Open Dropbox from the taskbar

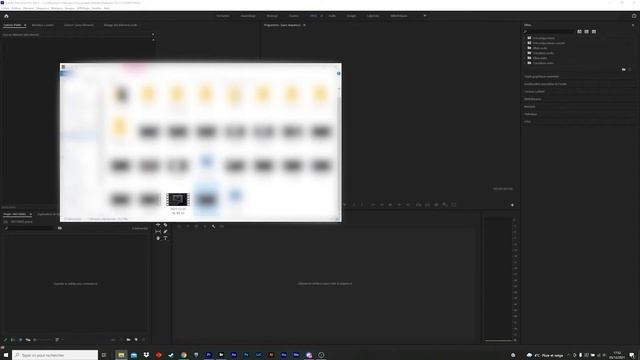(146, 355)
